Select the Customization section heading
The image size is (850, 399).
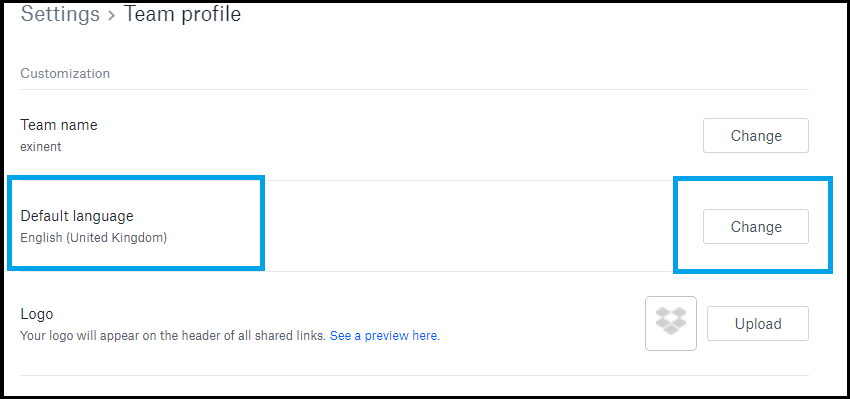65,73
